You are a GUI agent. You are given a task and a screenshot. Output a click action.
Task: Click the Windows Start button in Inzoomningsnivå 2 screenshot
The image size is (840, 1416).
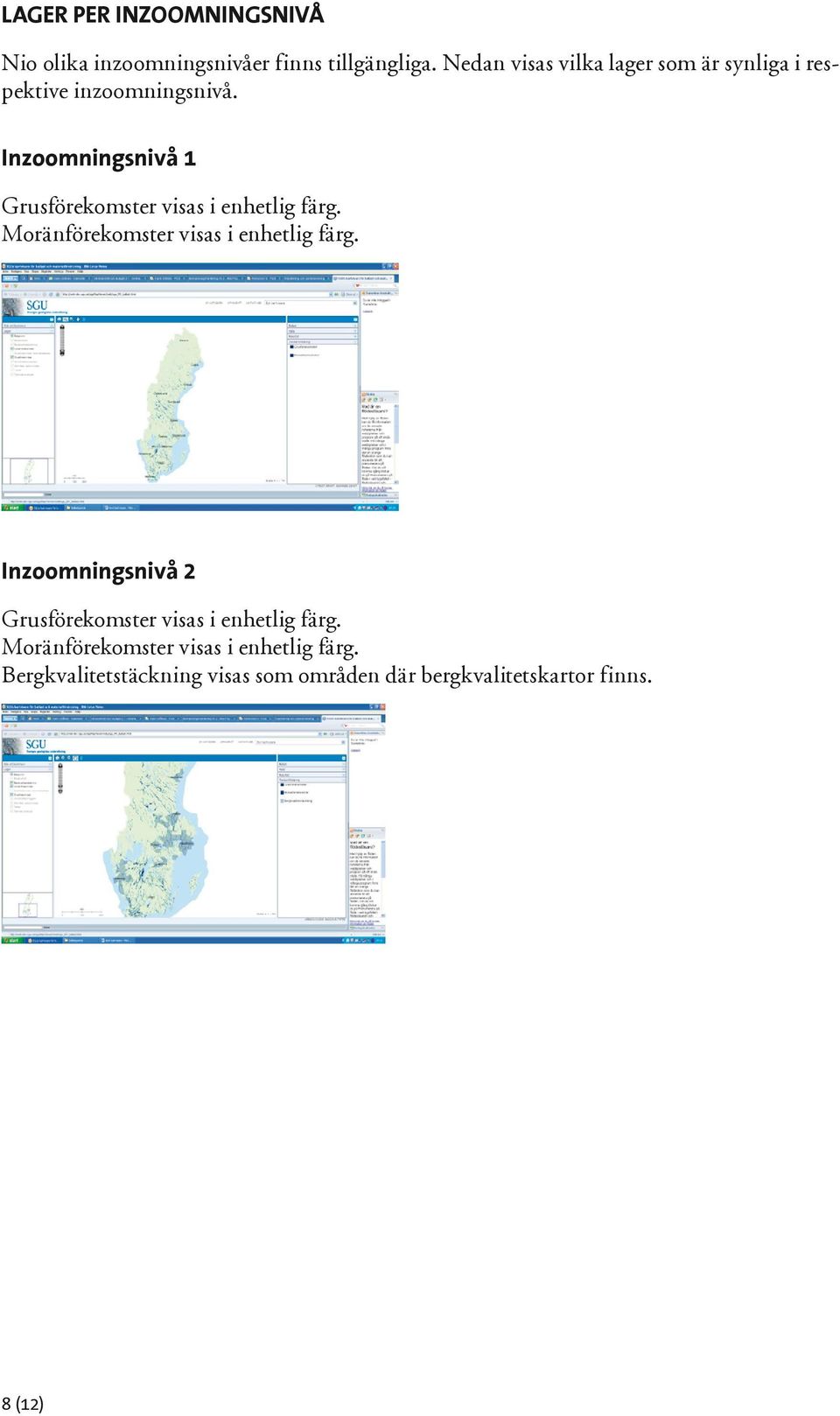(11, 940)
